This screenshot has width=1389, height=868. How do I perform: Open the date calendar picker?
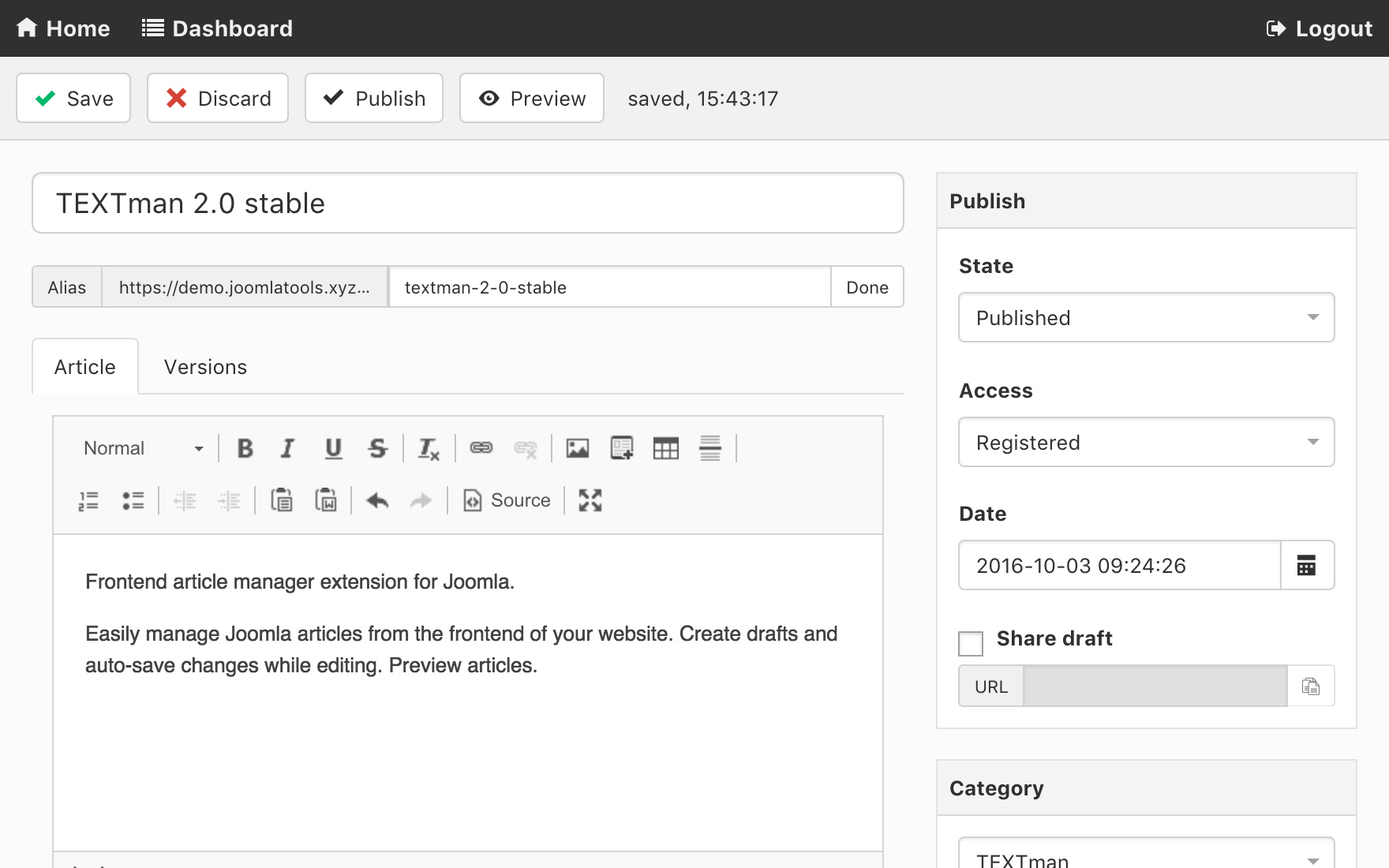click(1306, 565)
